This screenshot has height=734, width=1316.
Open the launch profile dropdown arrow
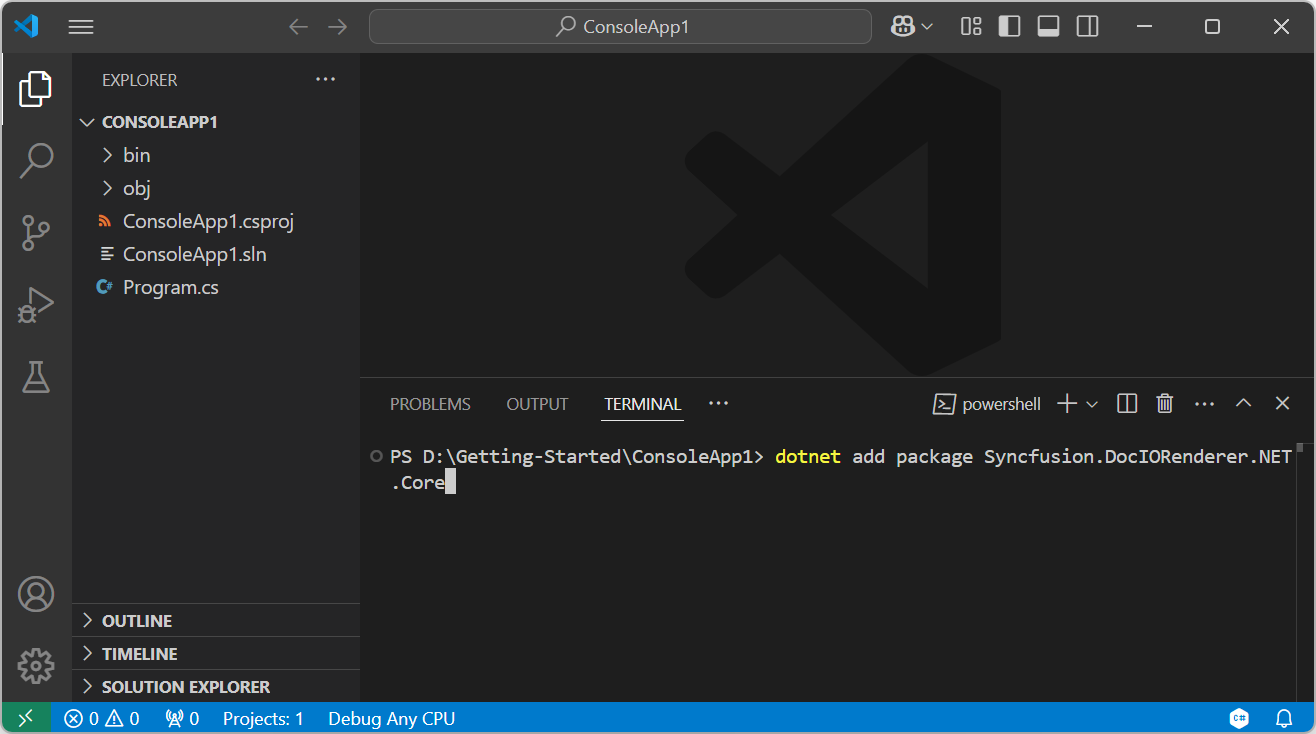[1092, 404]
